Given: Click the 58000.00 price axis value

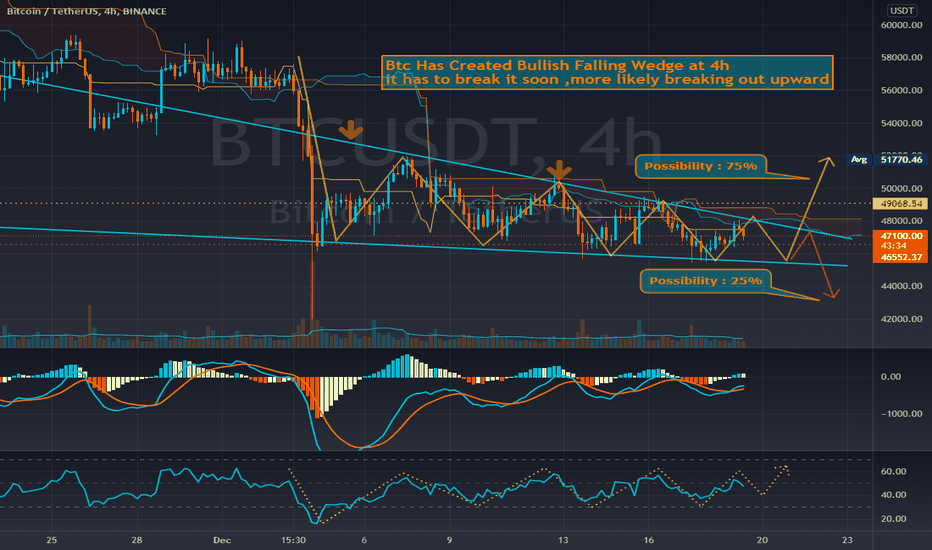Looking at the screenshot, I should pos(901,58).
